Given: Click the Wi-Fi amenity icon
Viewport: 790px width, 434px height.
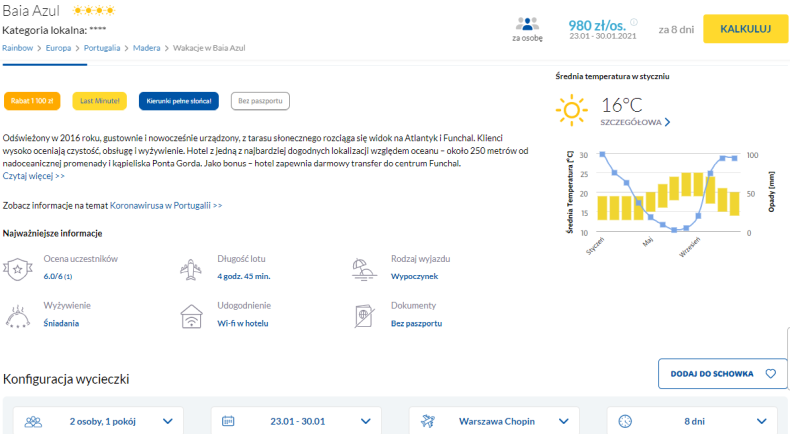Looking at the screenshot, I should 190,315.
